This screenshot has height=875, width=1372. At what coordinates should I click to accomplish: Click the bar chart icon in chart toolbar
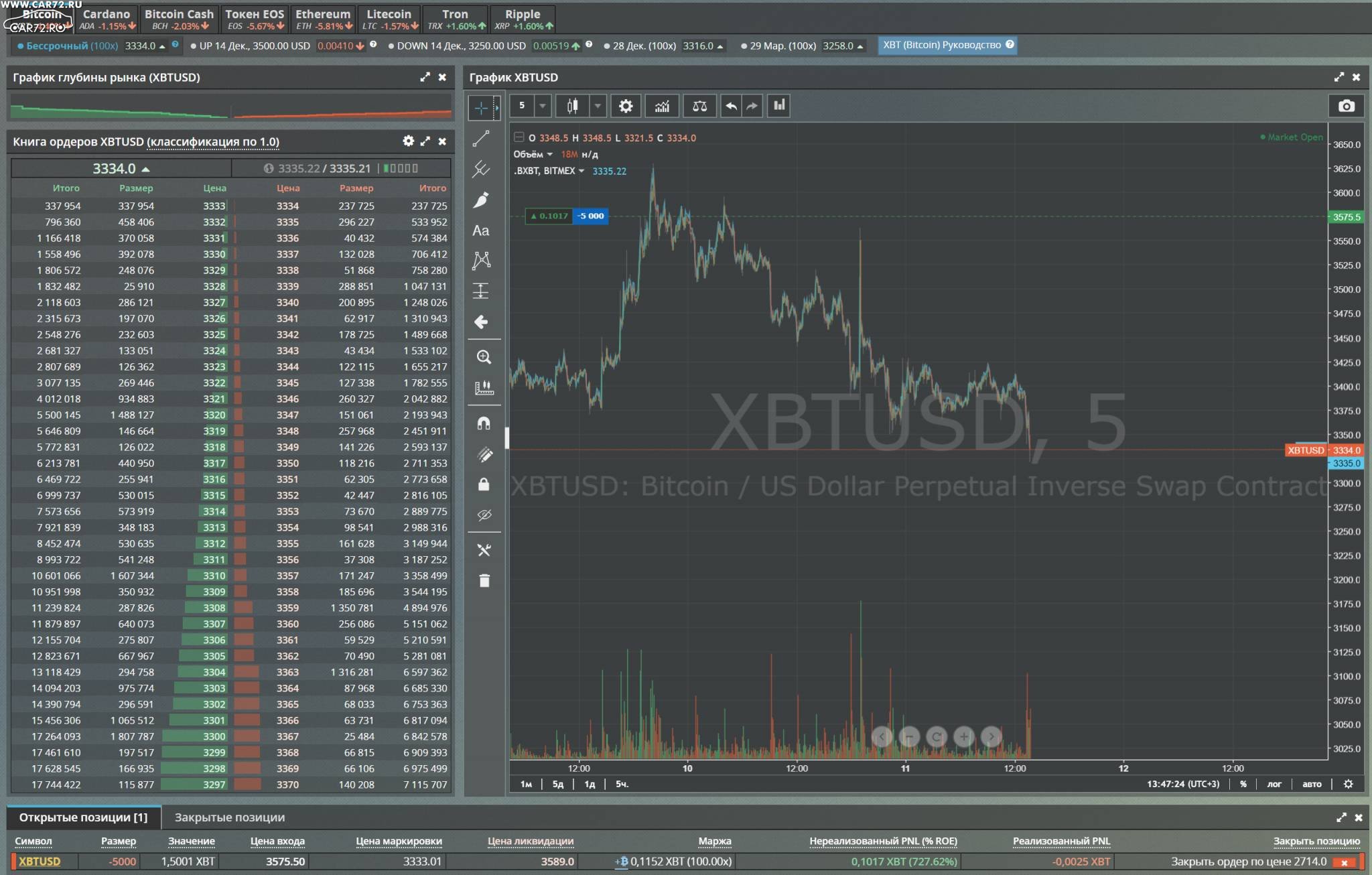pos(779,106)
